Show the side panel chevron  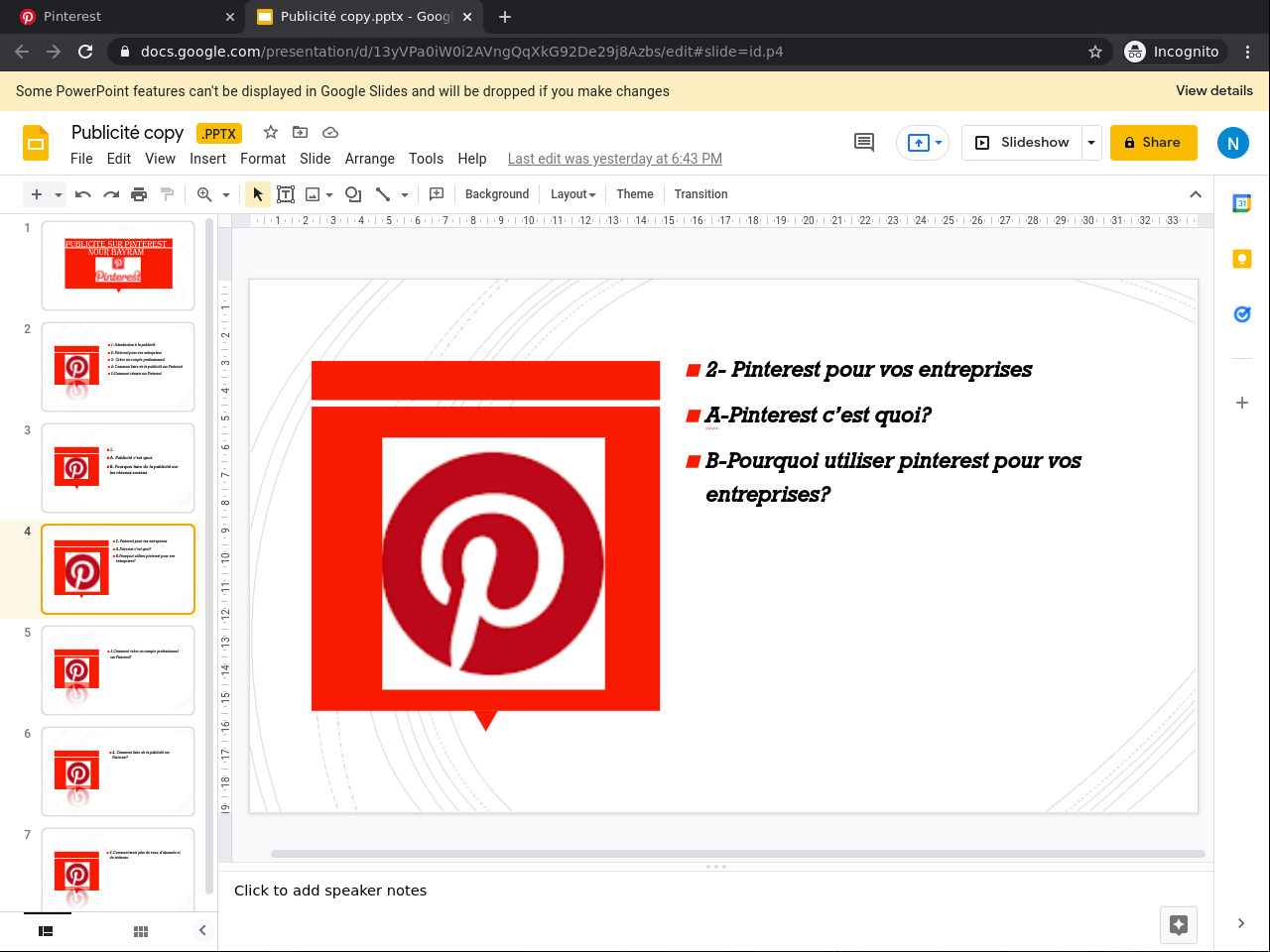1241,923
